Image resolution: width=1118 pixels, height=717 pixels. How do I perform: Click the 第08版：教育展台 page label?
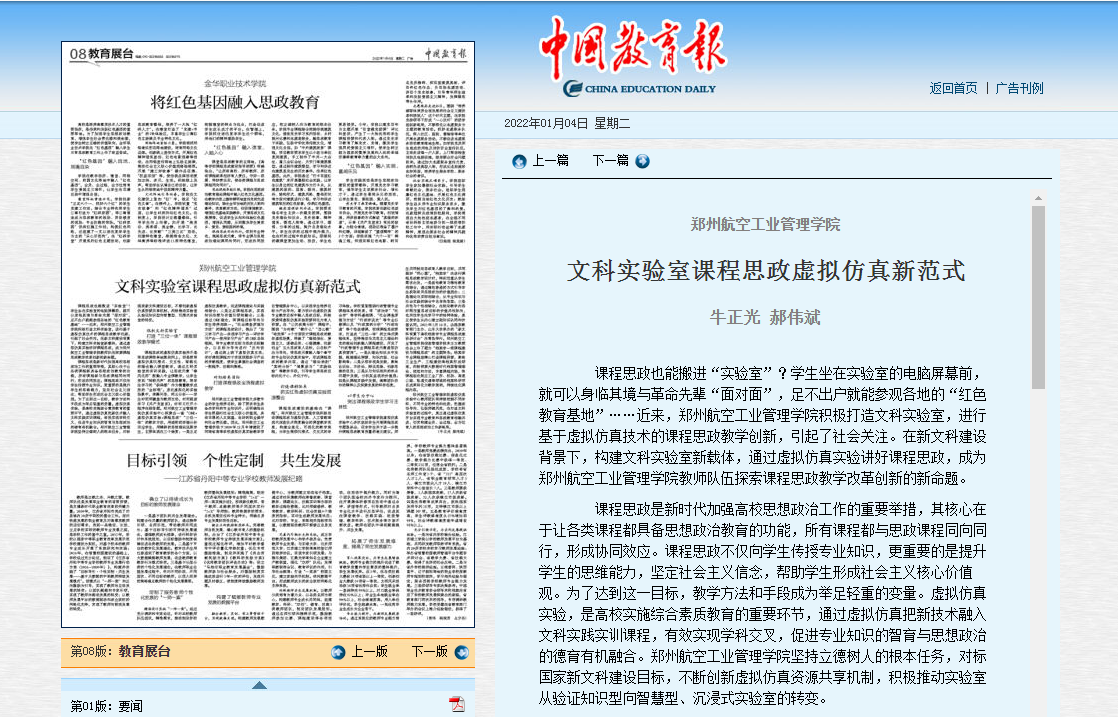coord(120,651)
